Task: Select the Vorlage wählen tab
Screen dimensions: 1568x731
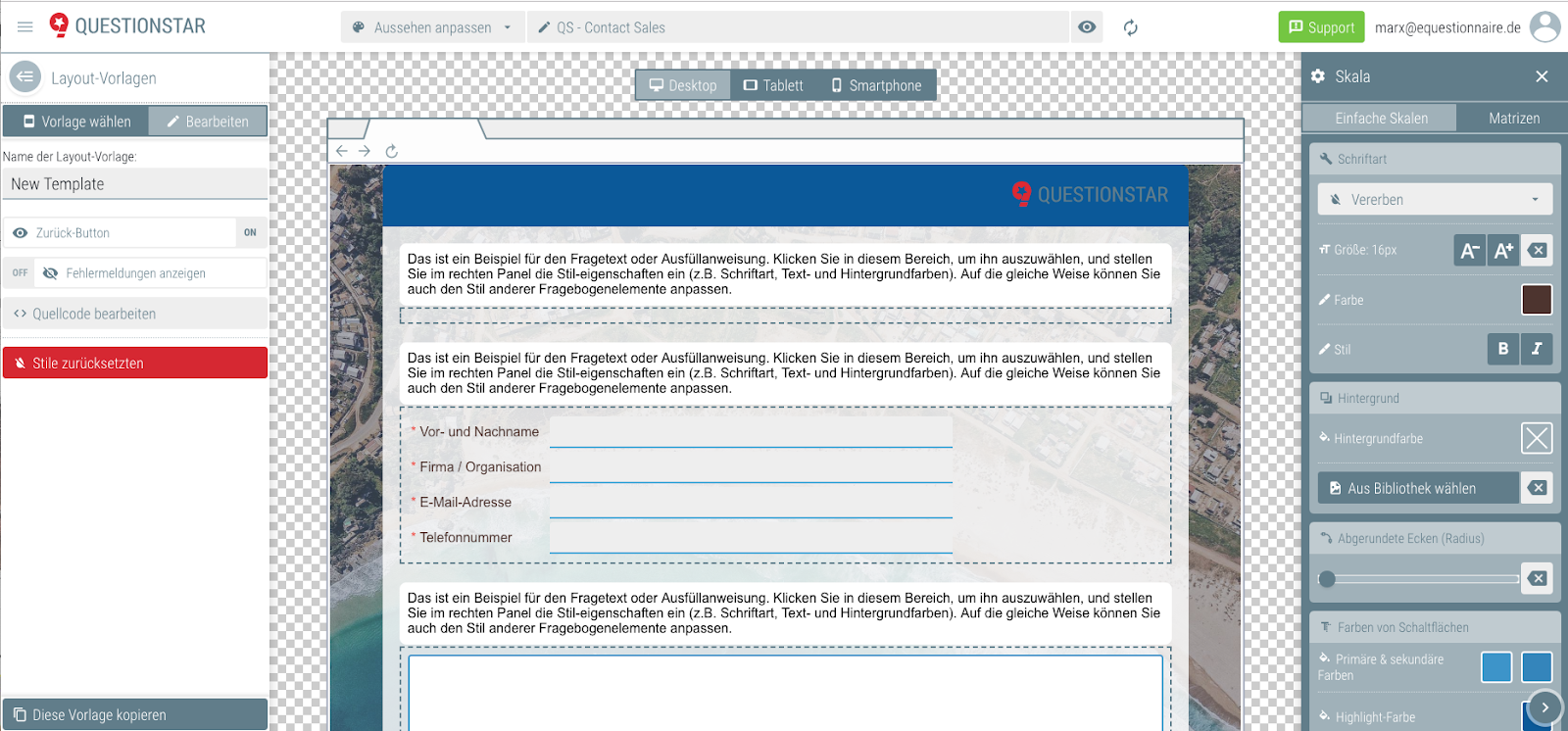Action: click(76, 122)
